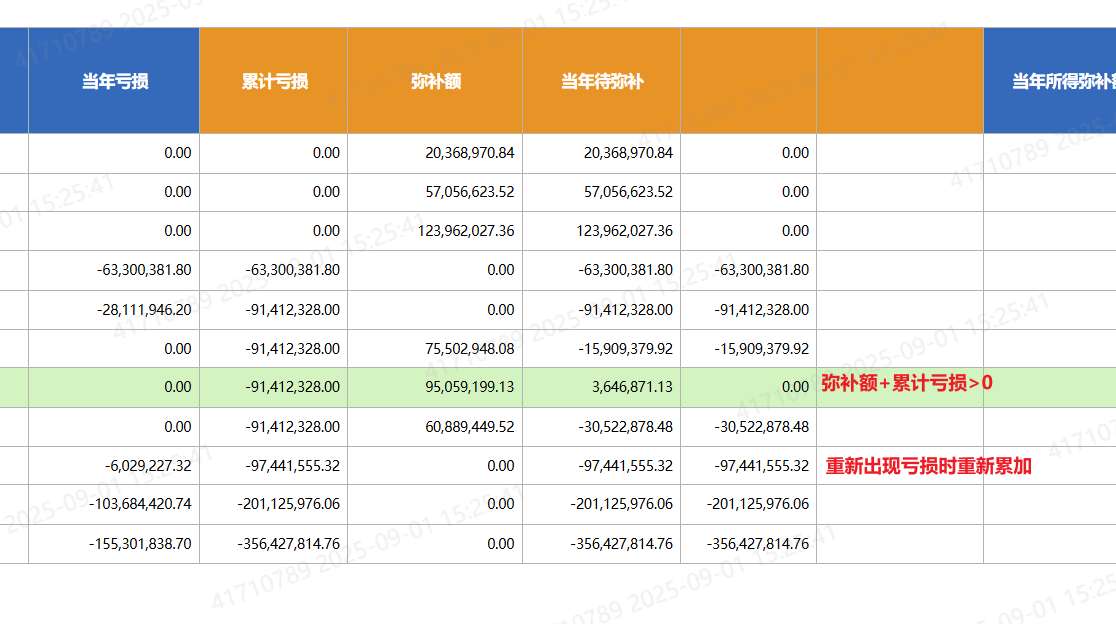Click the 弥补额 column header

(x=435, y=81)
